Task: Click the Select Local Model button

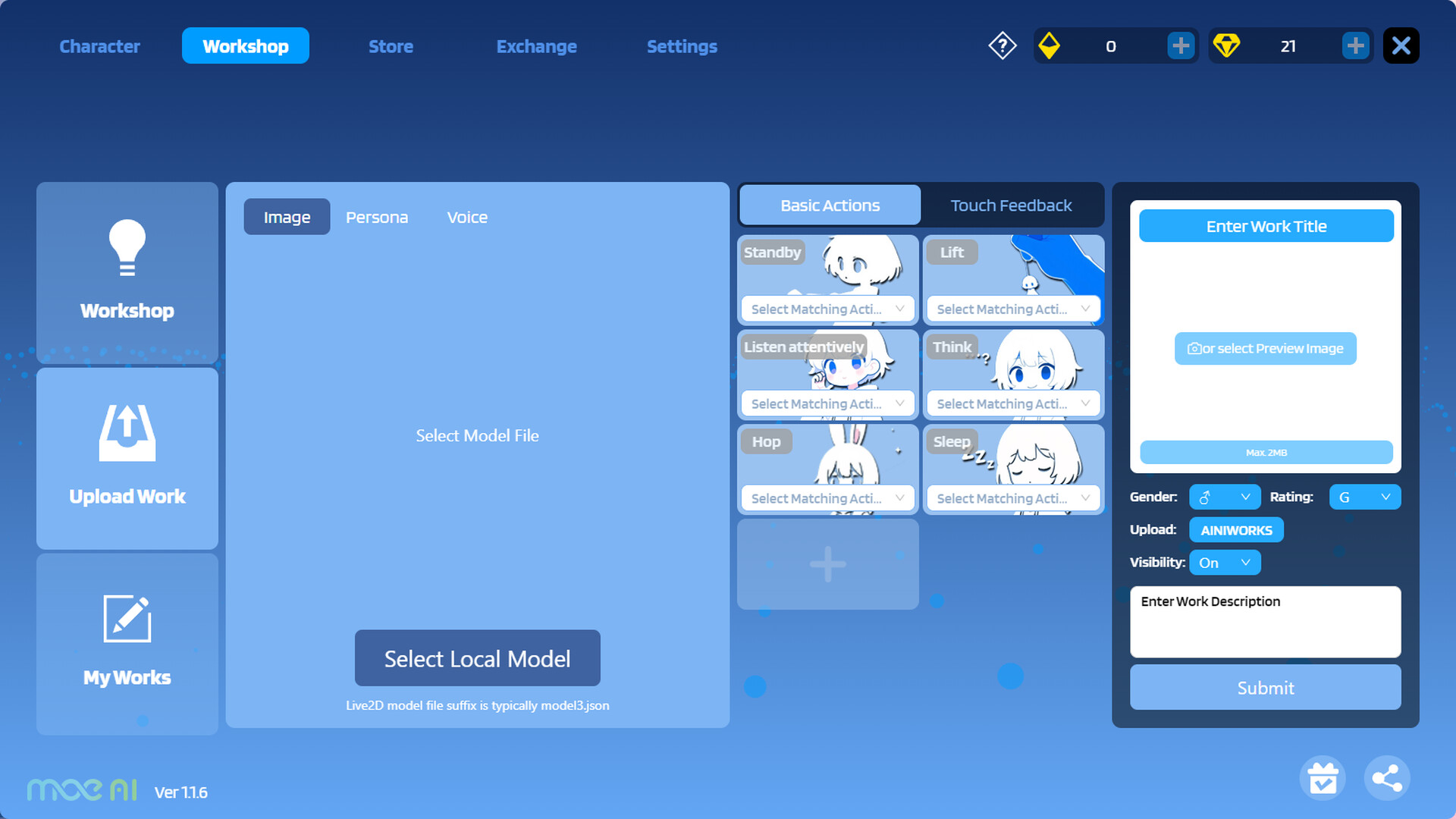Action: click(x=477, y=658)
